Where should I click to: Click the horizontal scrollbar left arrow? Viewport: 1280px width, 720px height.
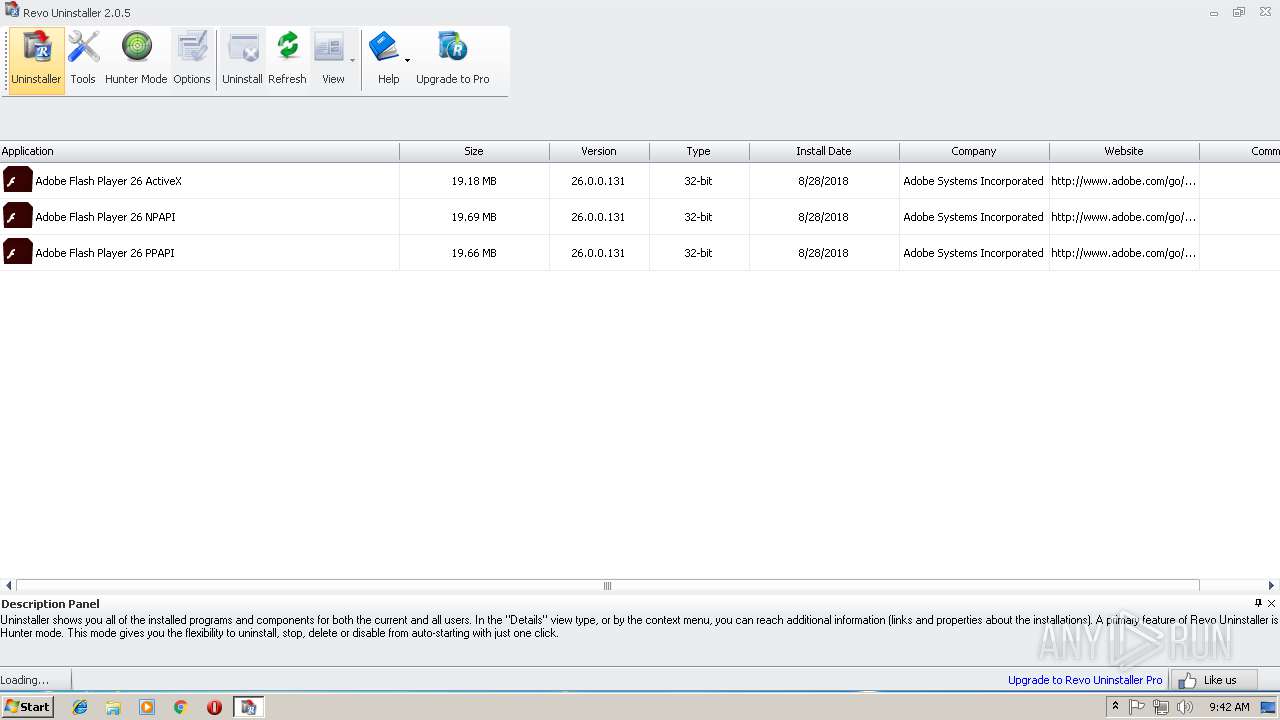coord(8,586)
